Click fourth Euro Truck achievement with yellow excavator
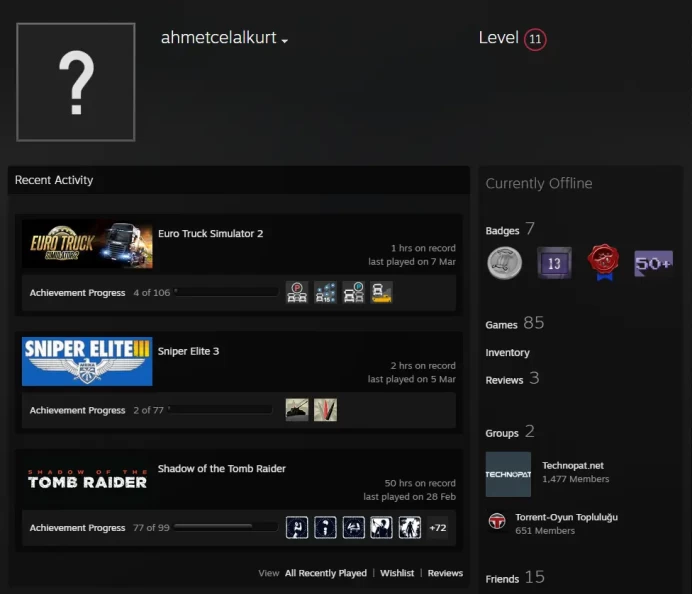The width and height of the screenshot is (692, 594). (382, 293)
